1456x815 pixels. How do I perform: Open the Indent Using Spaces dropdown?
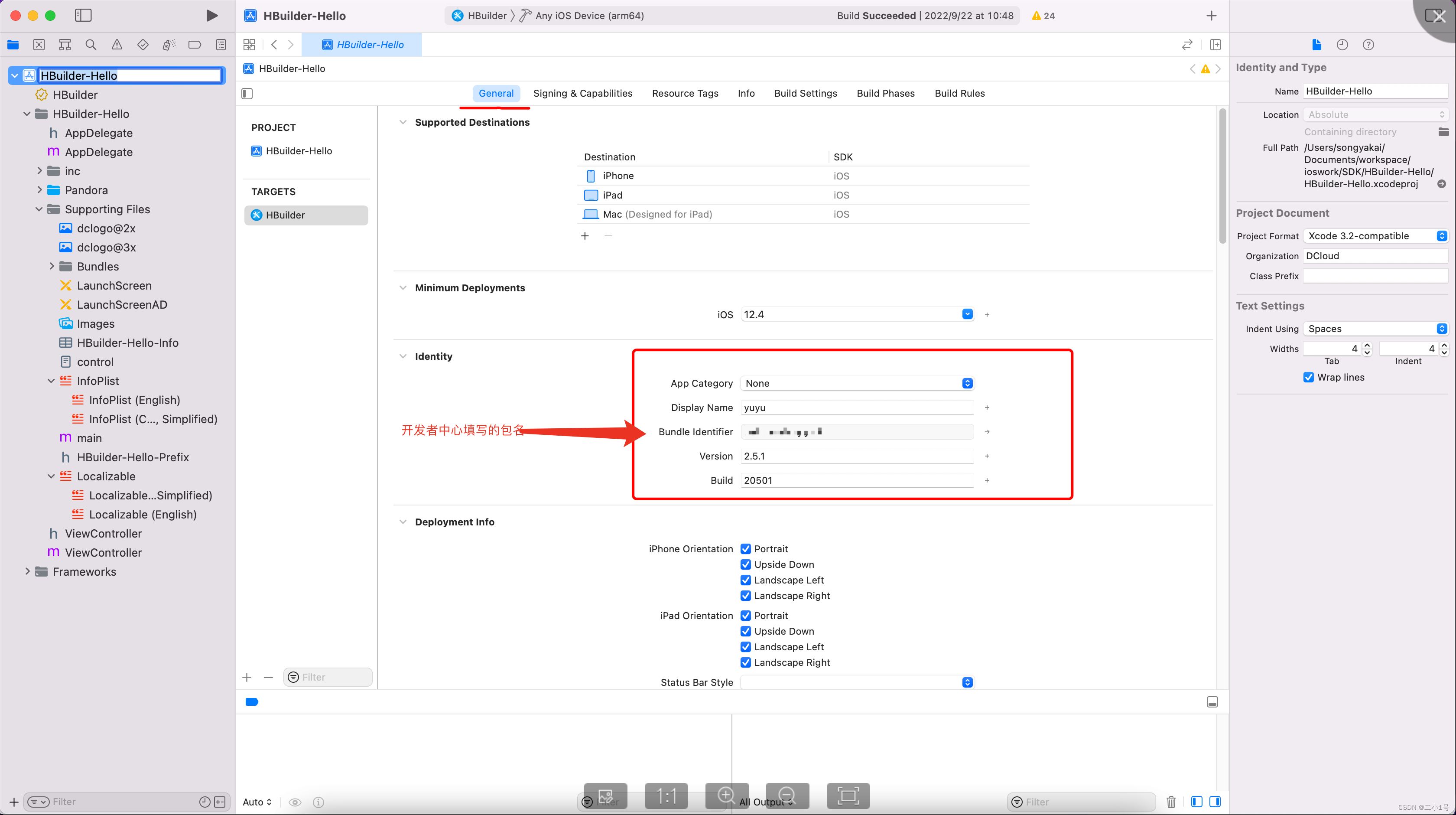pos(1375,329)
